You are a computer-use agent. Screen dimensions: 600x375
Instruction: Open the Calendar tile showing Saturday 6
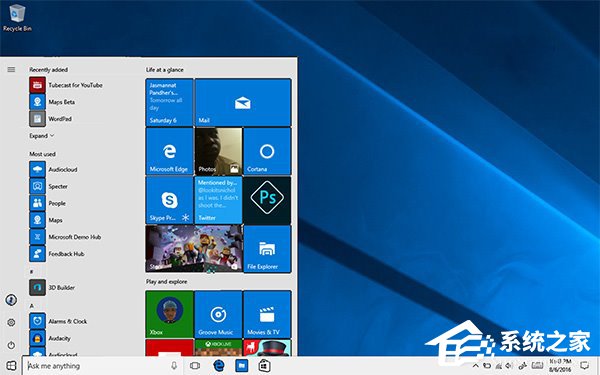click(170, 102)
